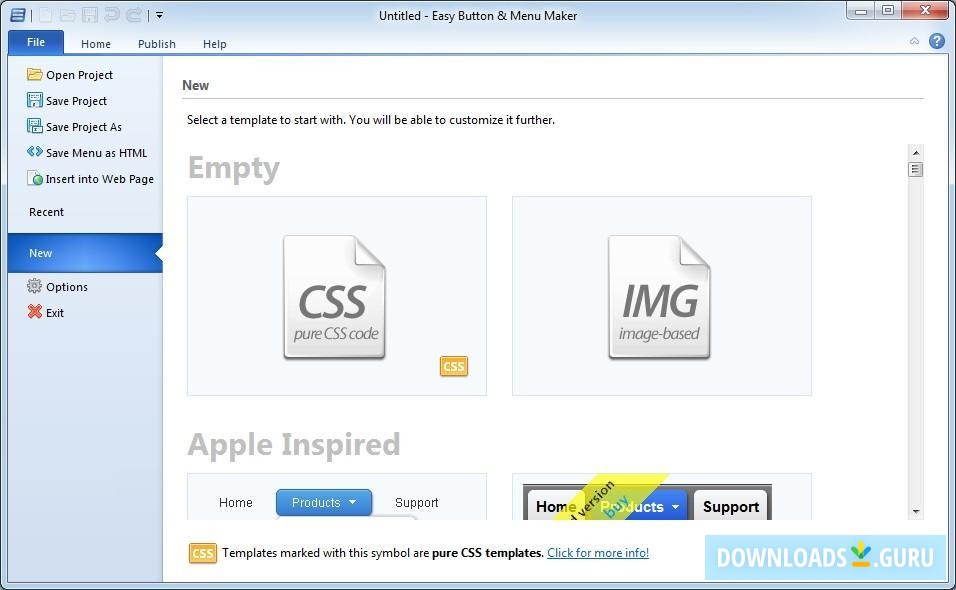This screenshot has height=590, width=956.
Task: Open the quick access toolbar customize dropdown
Action: 159,15
